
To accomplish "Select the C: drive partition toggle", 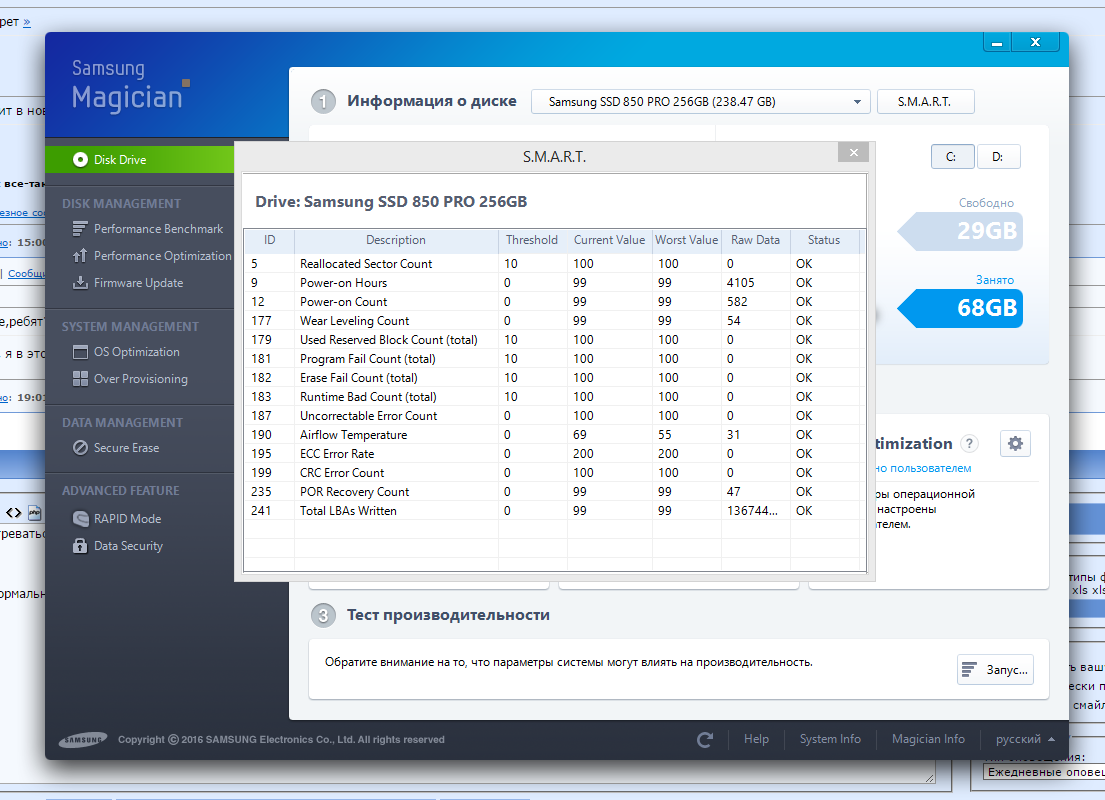I will [x=951, y=157].
